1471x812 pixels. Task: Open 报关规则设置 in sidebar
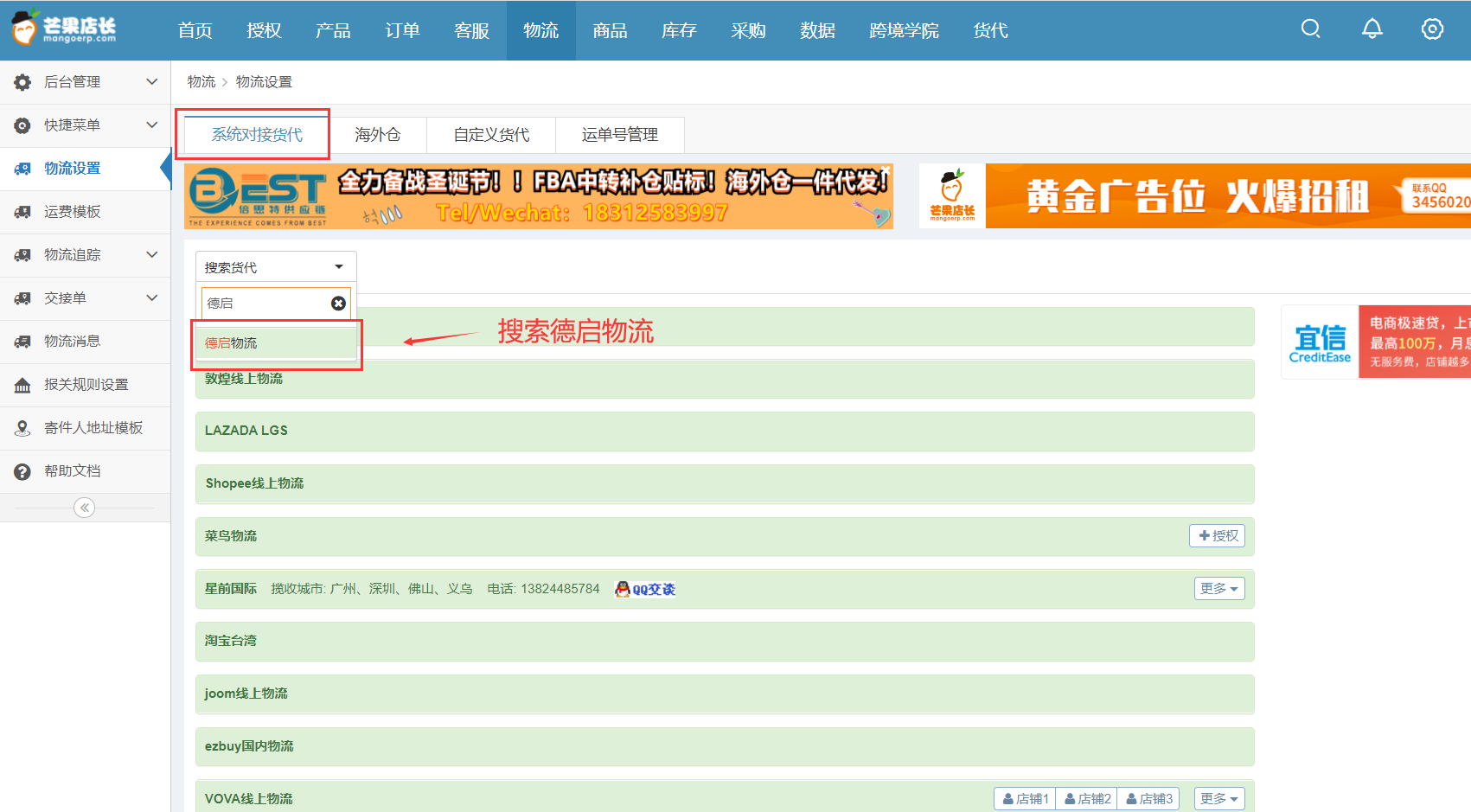(86, 385)
